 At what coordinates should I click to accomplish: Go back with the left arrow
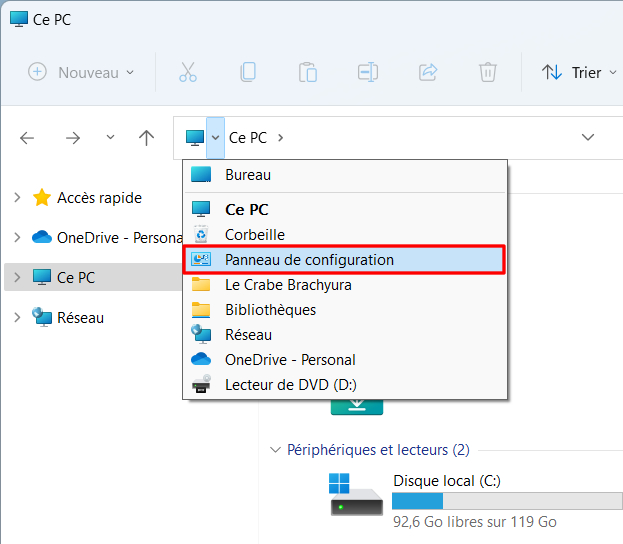pyautogui.click(x=27, y=138)
